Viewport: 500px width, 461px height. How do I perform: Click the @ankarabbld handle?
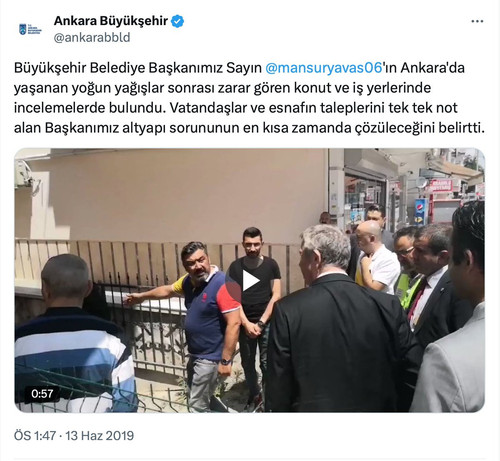point(92,37)
